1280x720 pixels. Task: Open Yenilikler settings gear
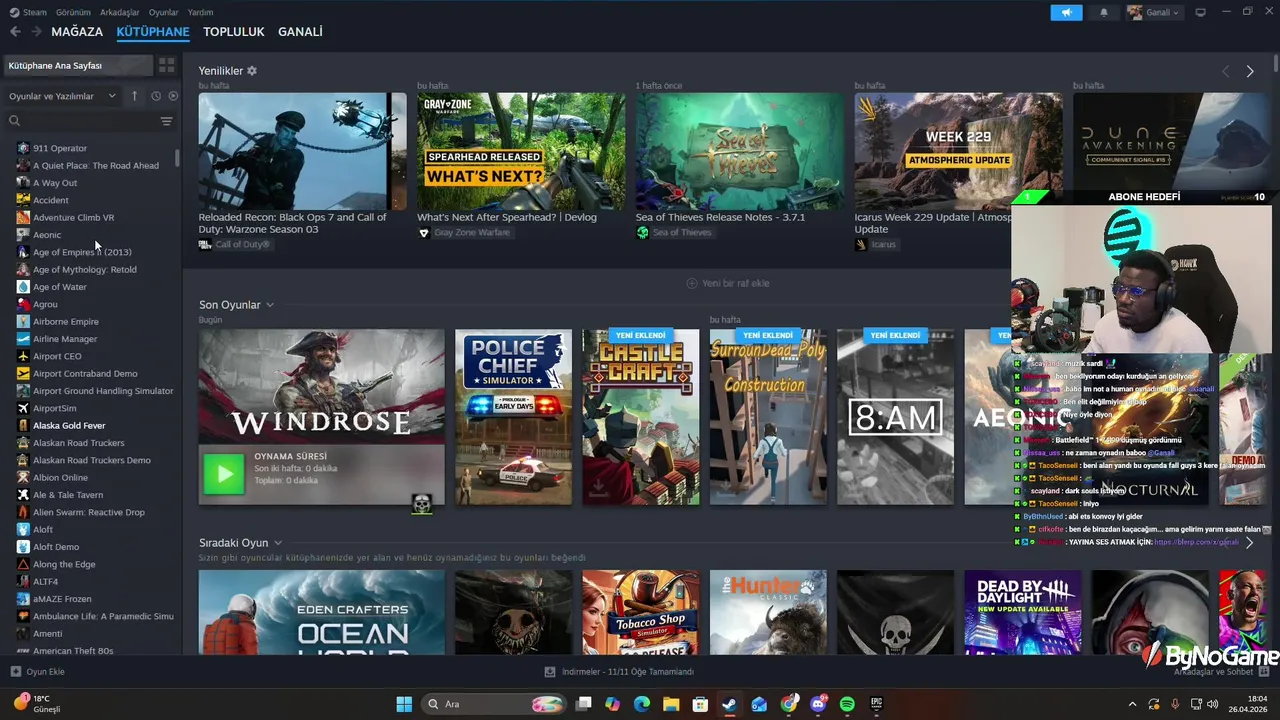(252, 71)
